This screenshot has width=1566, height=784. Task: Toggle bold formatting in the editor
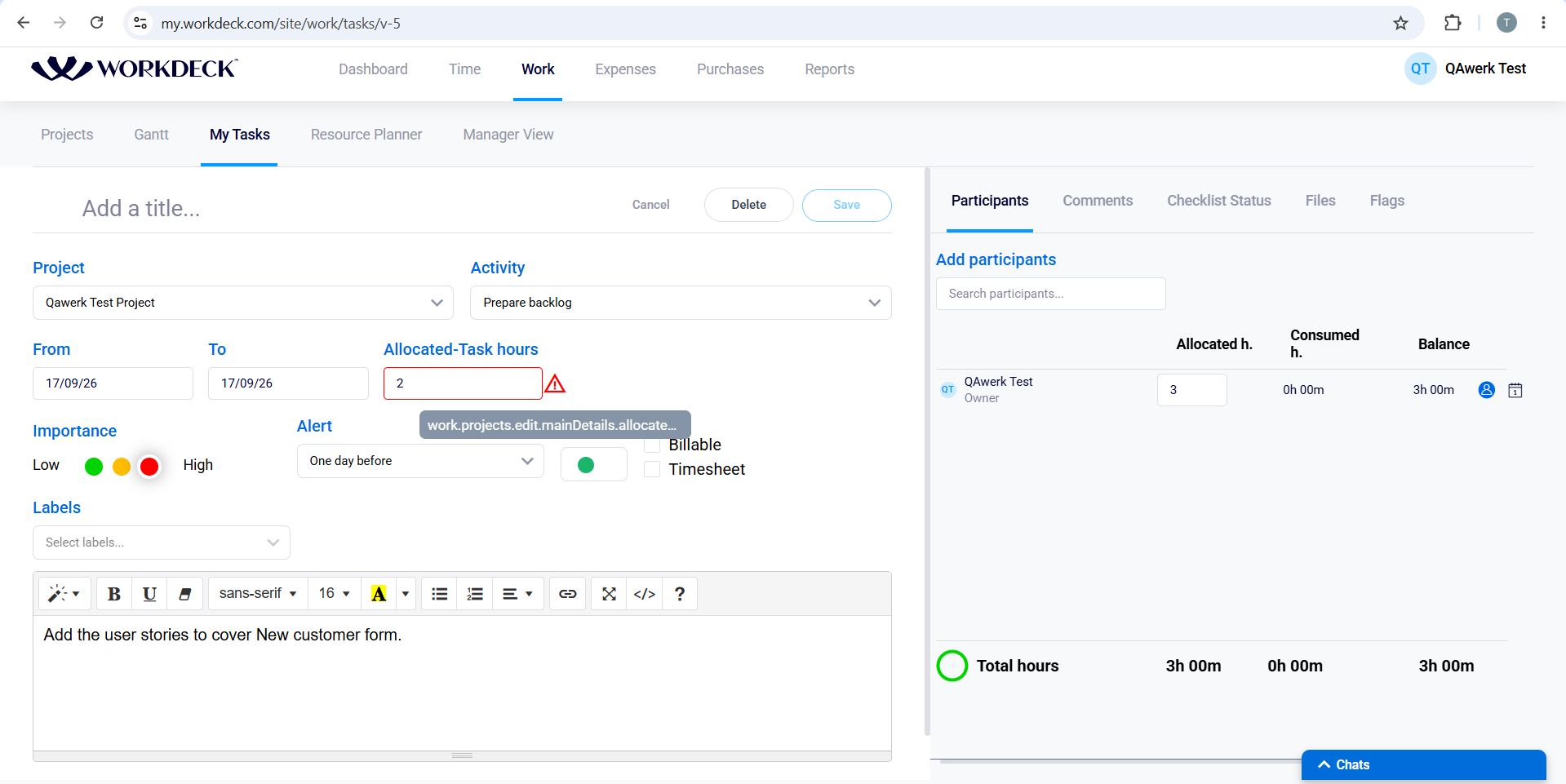coord(114,594)
